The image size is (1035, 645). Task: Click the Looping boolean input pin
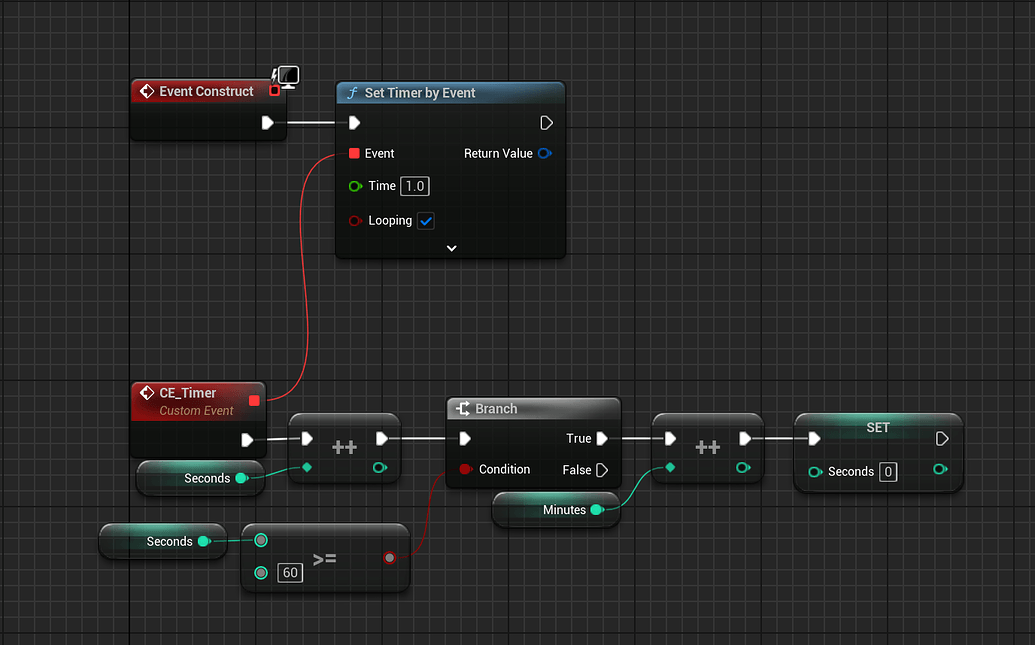(355, 221)
